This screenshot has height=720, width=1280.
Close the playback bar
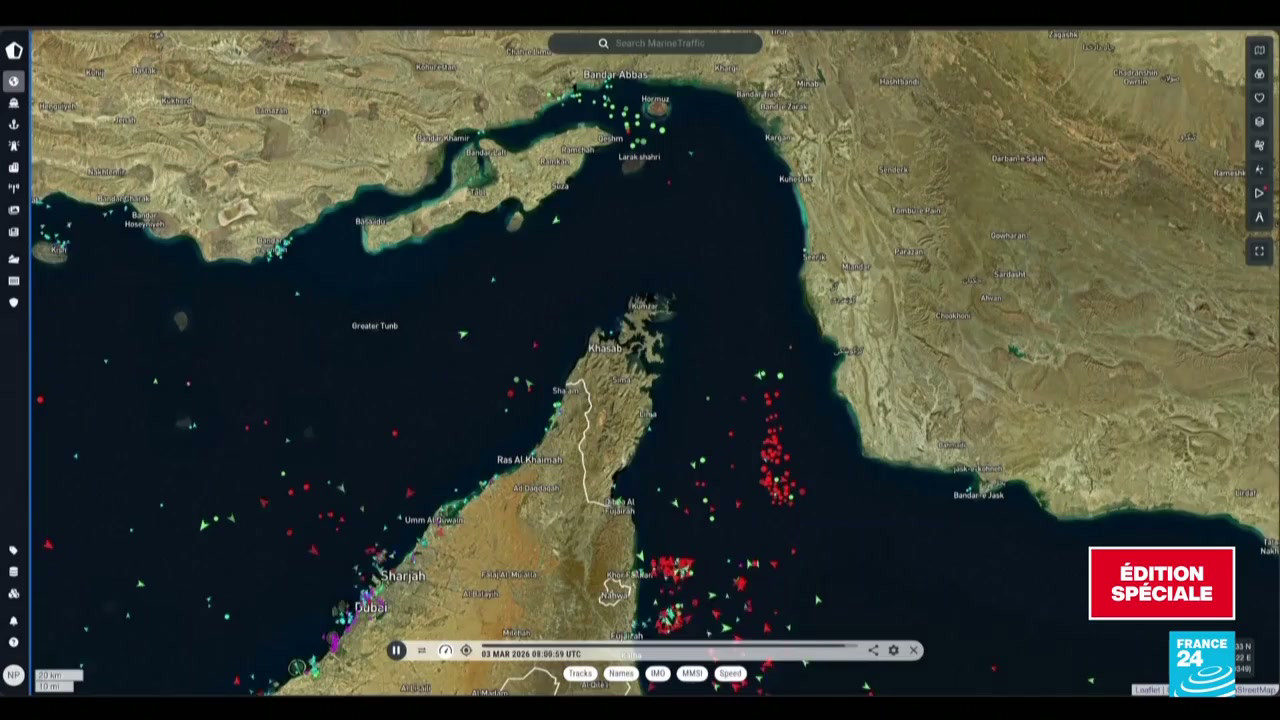(x=913, y=650)
